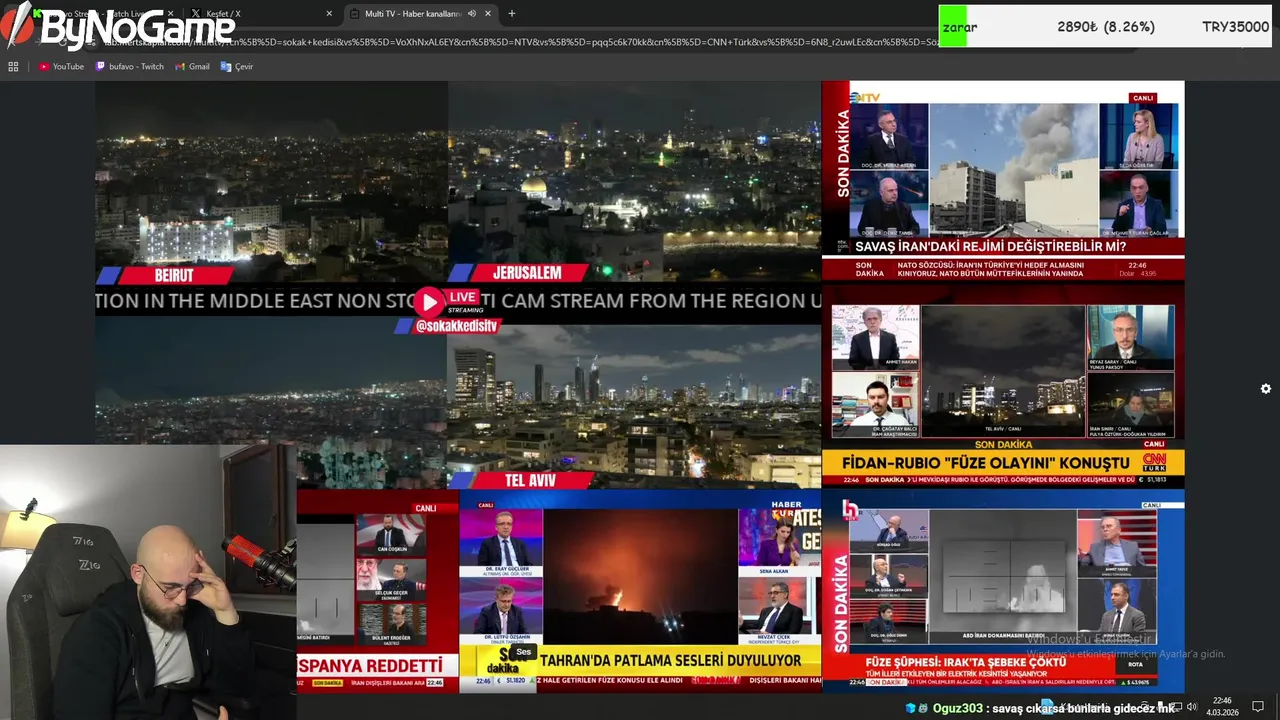The height and width of the screenshot is (720, 1280).
Task: Open the bufavo - Twitch bookmark
Action: 130,66
